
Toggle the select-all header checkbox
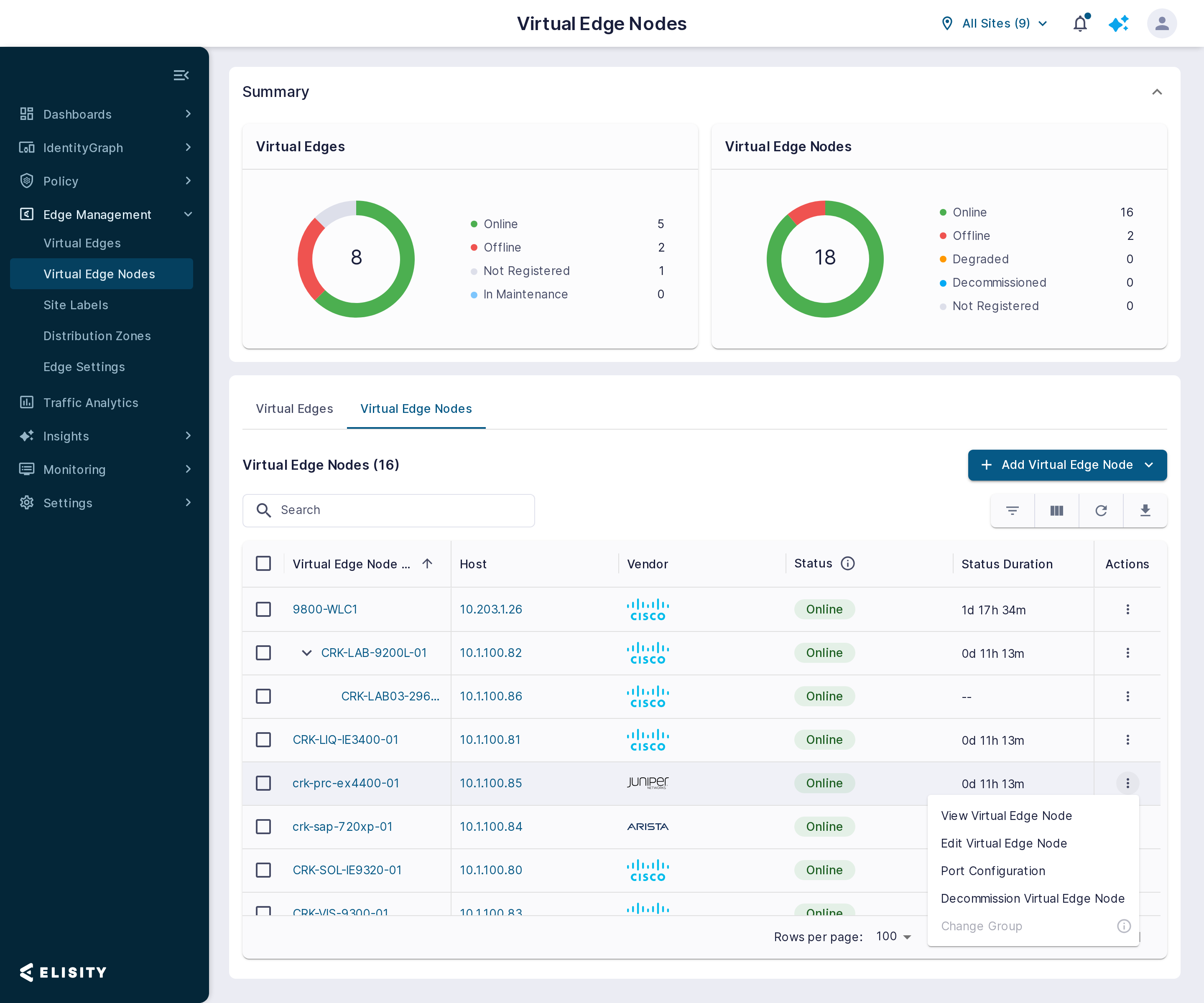tap(263, 563)
